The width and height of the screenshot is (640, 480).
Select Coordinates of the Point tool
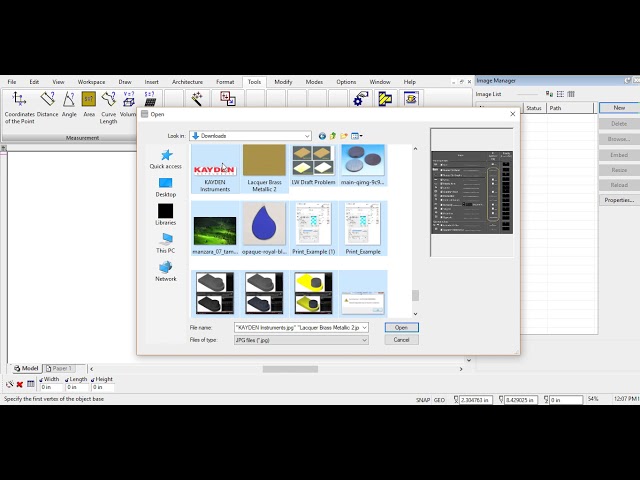coord(19,108)
